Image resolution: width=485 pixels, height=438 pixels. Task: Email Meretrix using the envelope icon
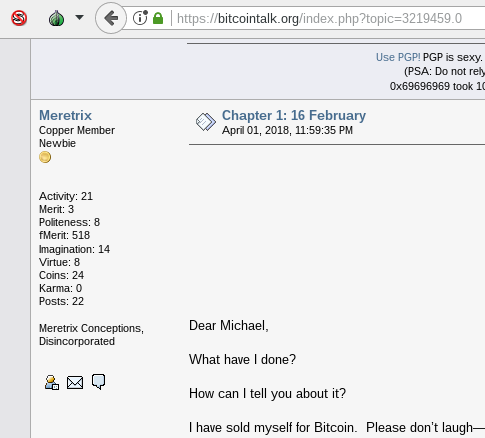pyautogui.click(x=75, y=382)
